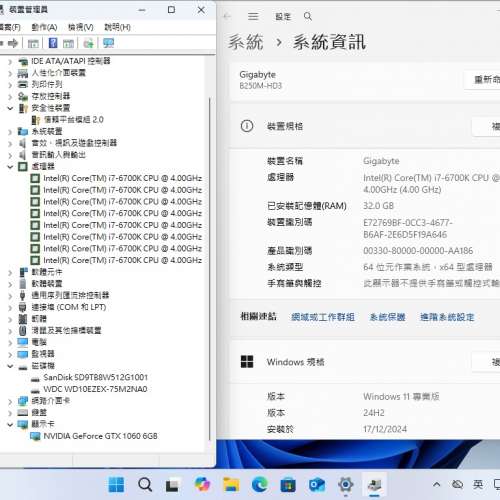Open Microsoft Store from the taskbar
Viewport: 500px width, 500px height.
click(x=288, y=485)
